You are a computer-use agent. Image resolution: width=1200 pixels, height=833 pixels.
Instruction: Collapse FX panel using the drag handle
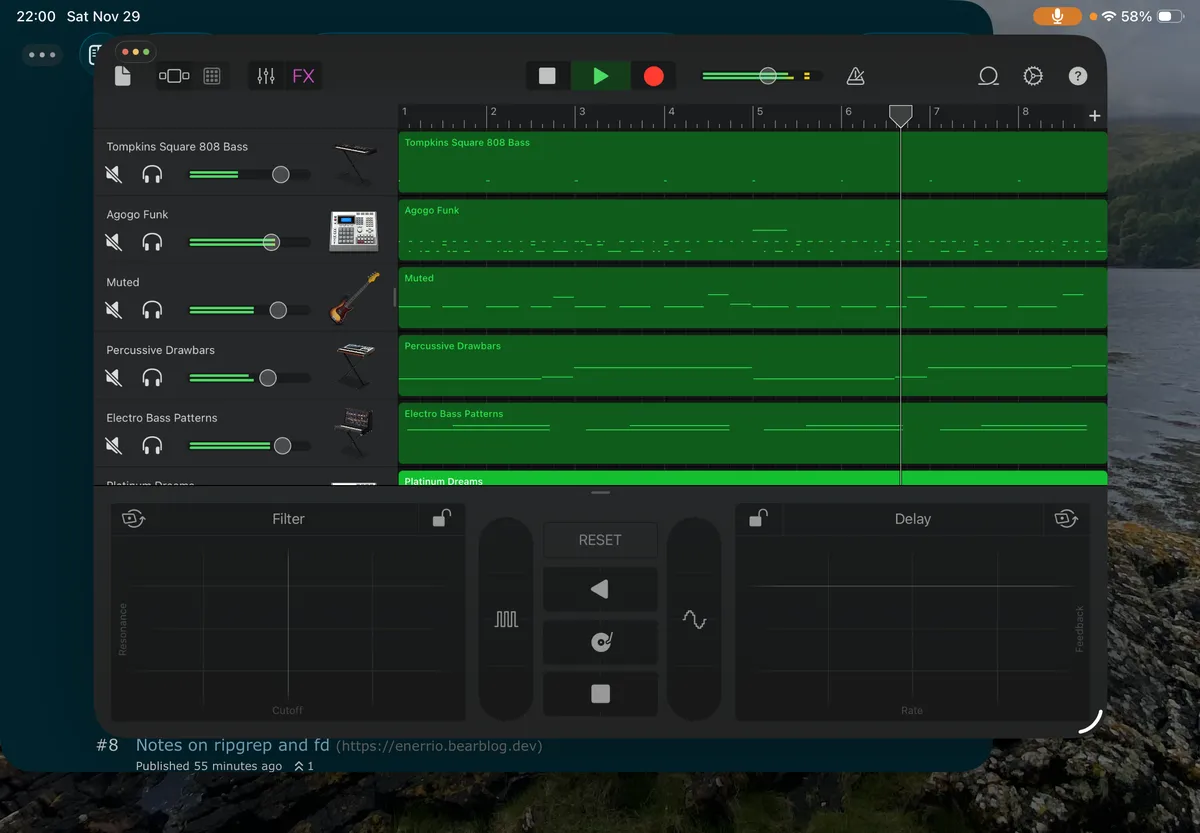600,493
